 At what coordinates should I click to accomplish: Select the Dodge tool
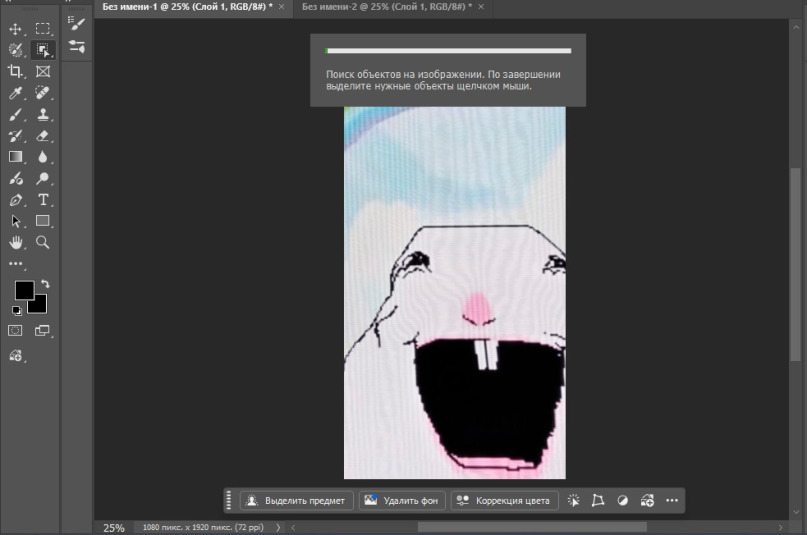43,179
